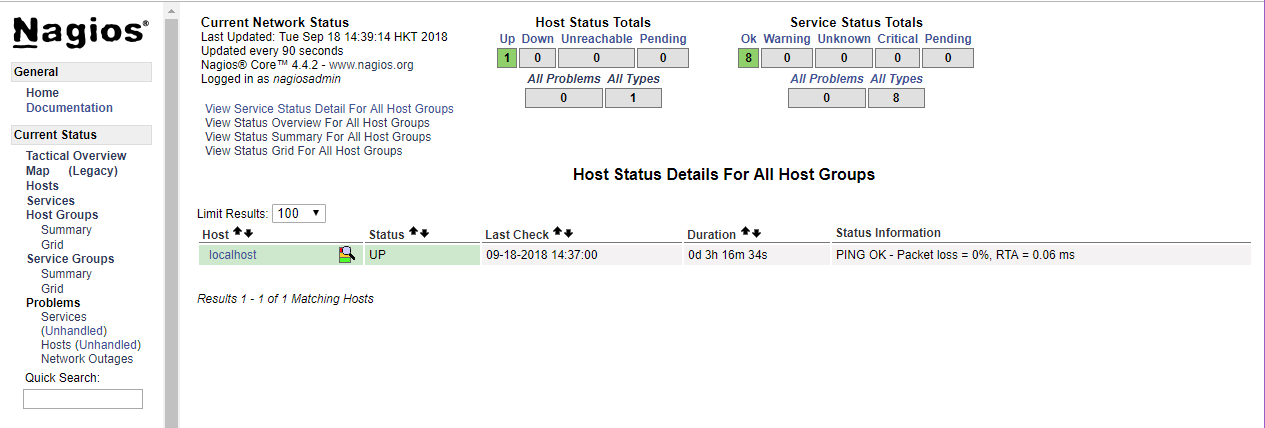Sort Duration column descending arrow
The width and height of the screenshot is (1265, 428).
756,233
